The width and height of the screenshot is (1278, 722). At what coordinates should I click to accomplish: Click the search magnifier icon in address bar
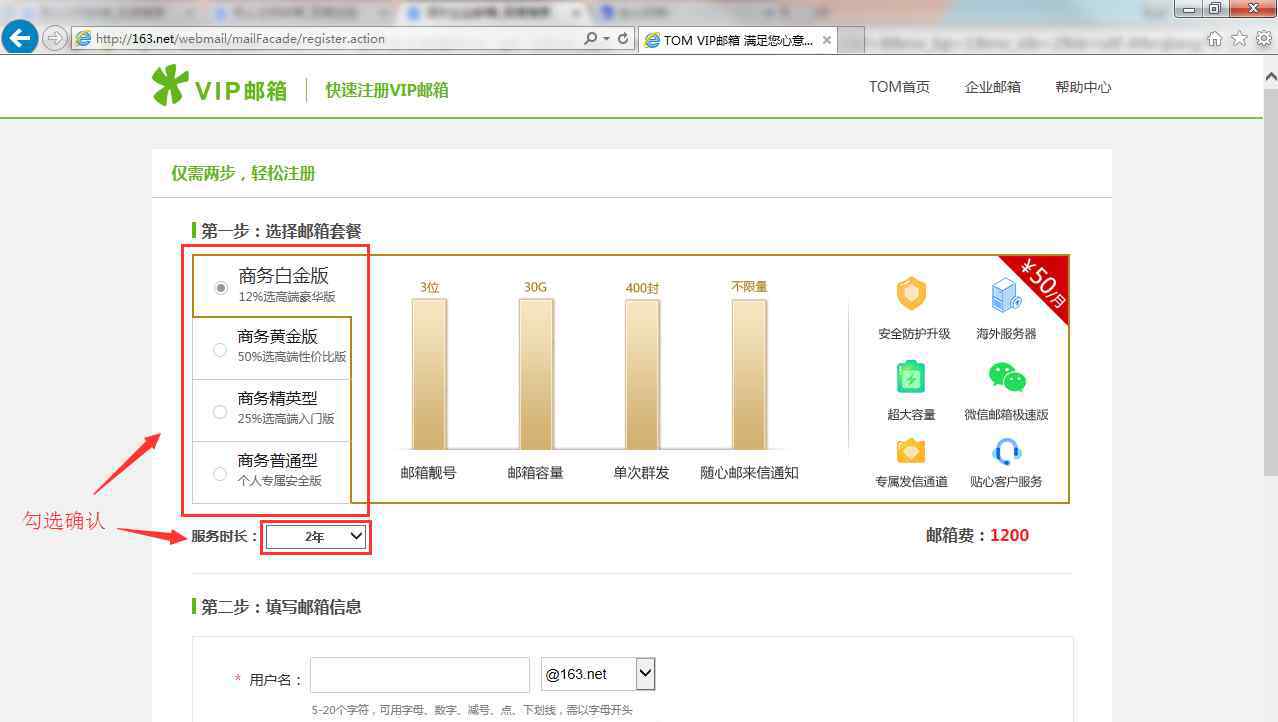click(x=591, y=39)
